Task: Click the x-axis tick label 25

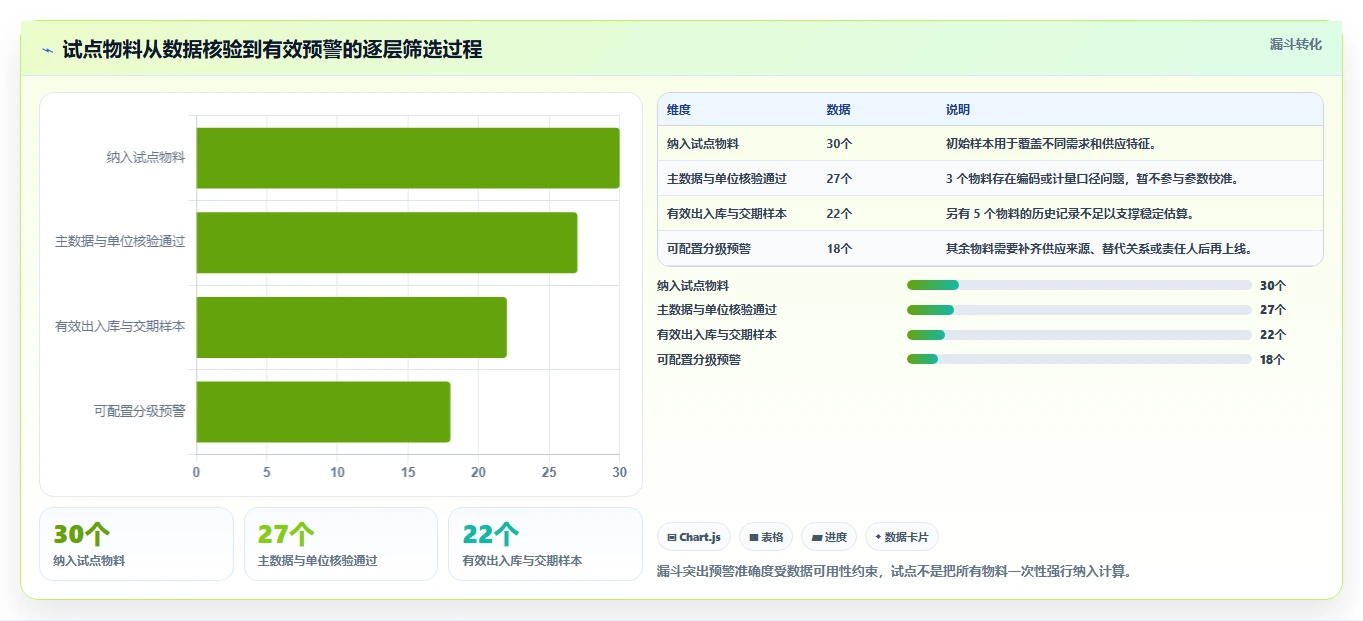Action: 549,472
